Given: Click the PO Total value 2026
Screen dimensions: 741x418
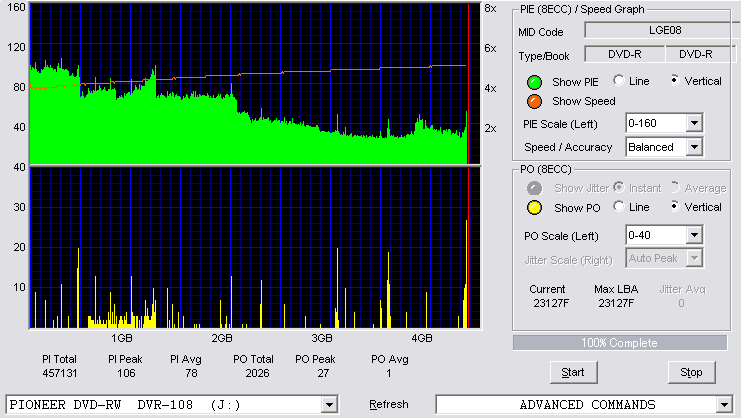Looking at the screenshot, I should [x=257, y=373].
